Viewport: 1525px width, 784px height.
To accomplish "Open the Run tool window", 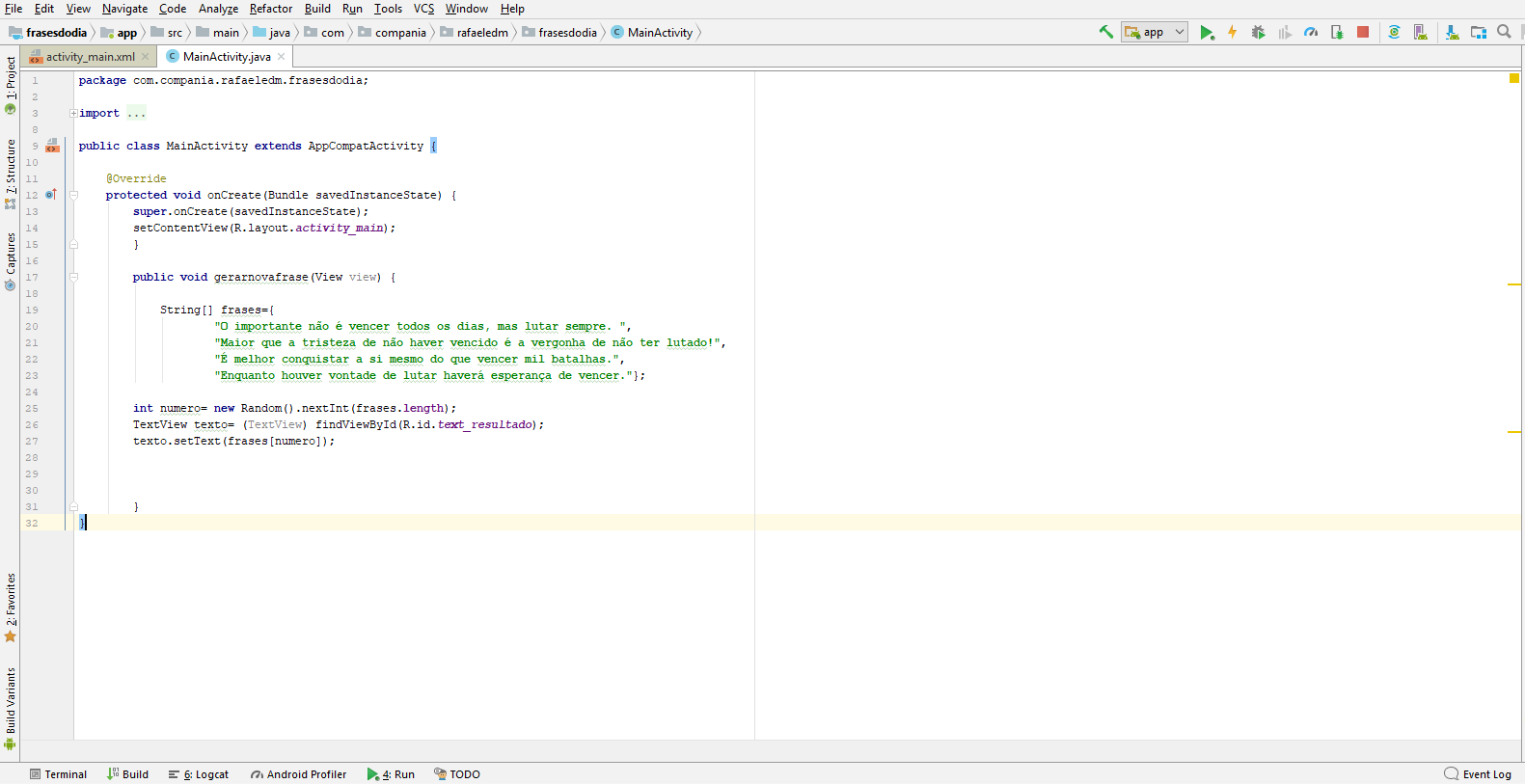I will point(391,774).
